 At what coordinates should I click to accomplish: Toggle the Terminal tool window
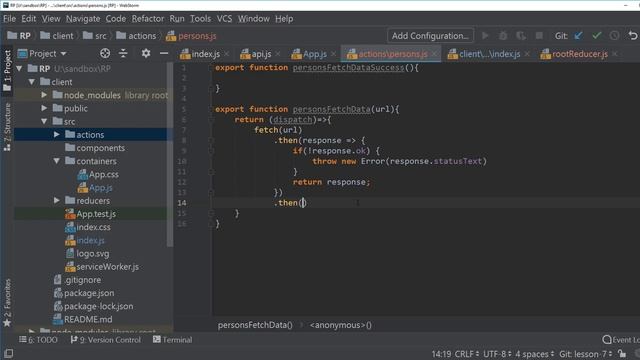point(172,340)
